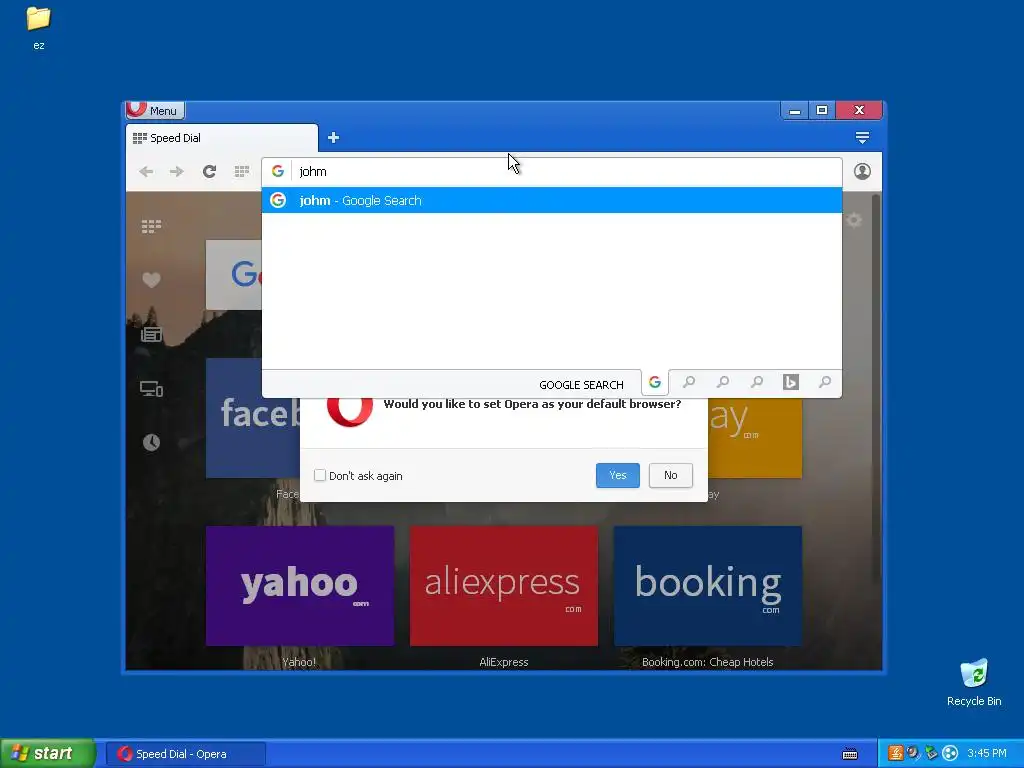The image size is (1024, 768).
Task: Open the user account profile icon
Action: click(862, 171)
